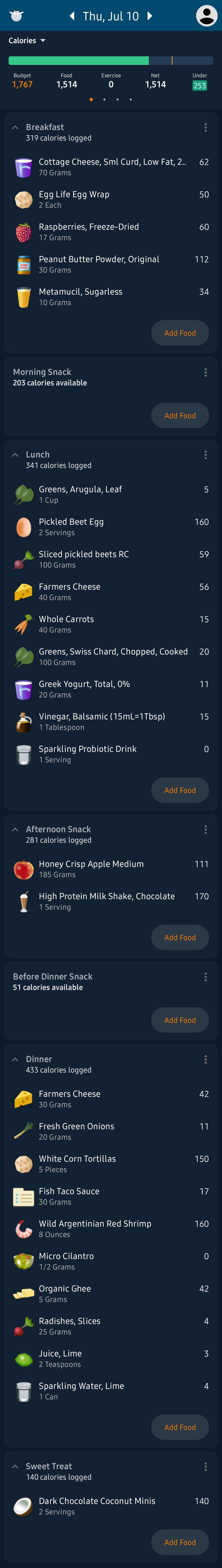Open Dinner three-dot options menu
This screenshot has height=1568, width=222.
(206, 1060)
